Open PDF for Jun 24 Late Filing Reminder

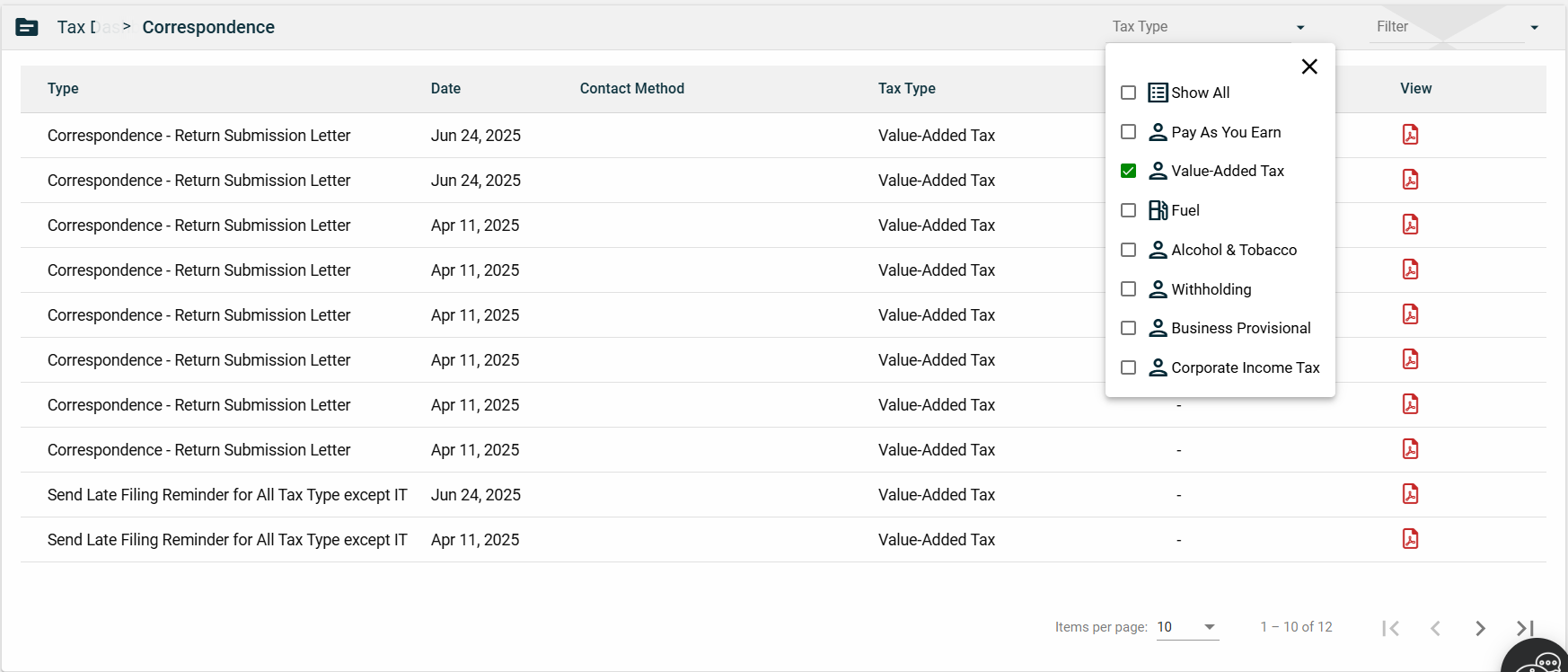point(1410,494)
